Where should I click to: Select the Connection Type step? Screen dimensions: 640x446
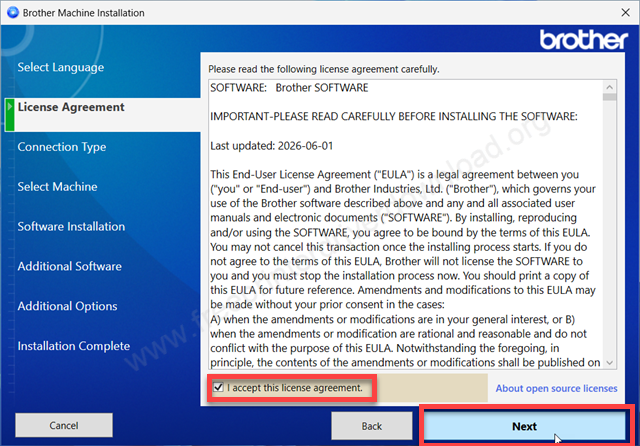coord(62,147)
